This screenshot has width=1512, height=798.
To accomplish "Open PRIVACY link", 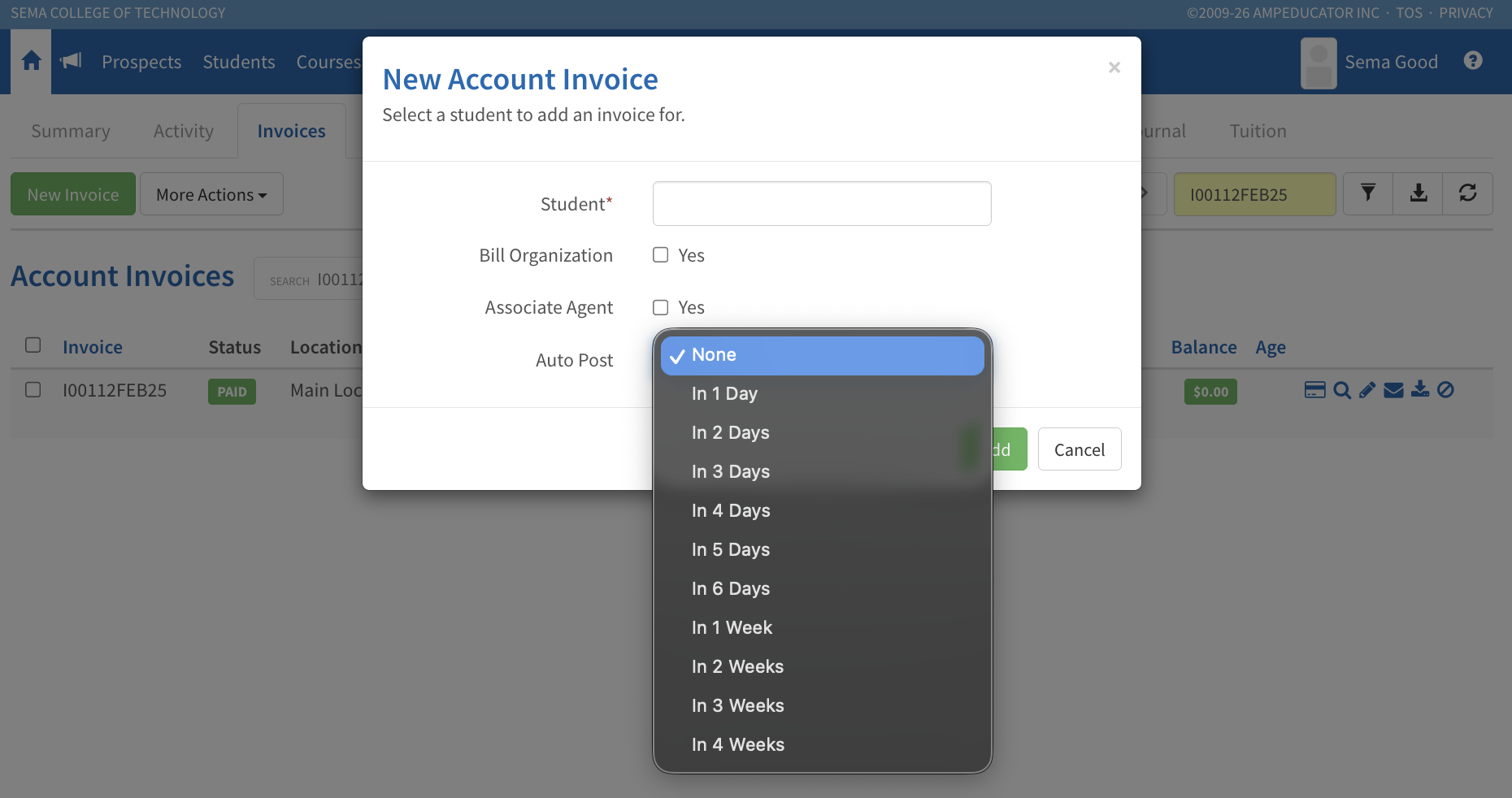I will pyautogui.click(x=1466, y=13).
